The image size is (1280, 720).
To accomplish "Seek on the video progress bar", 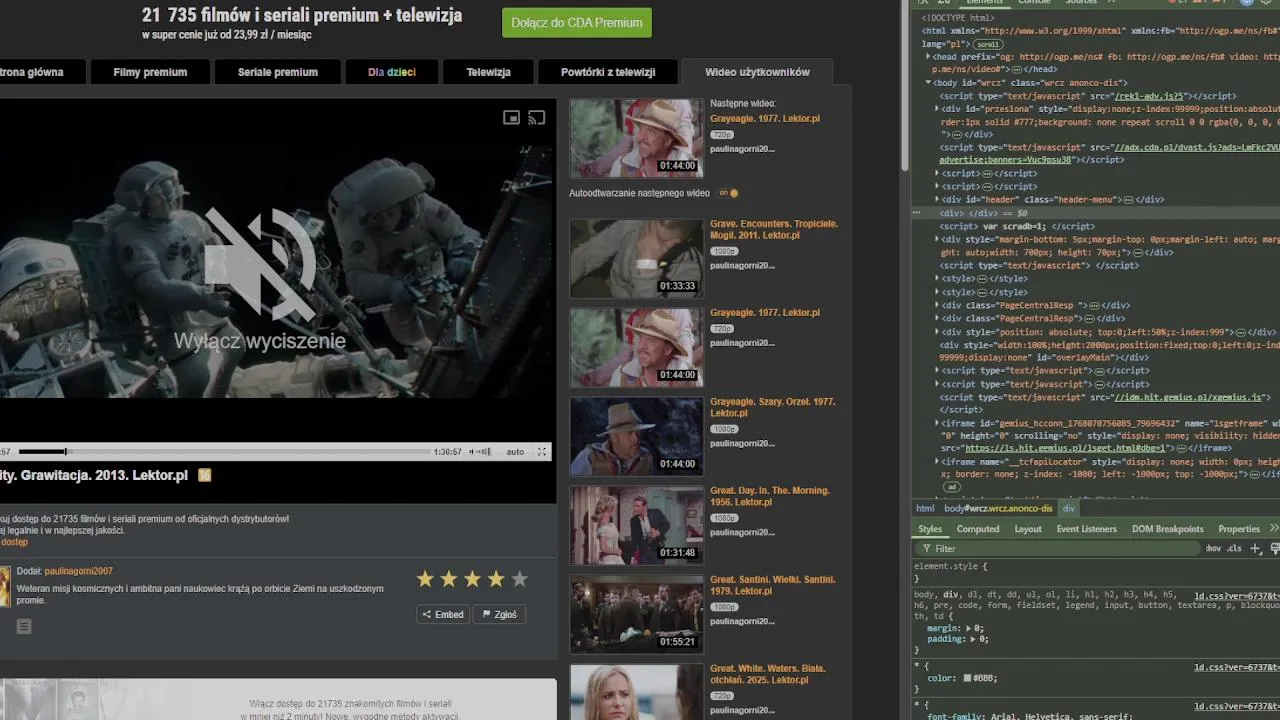I will pyautogui.click(x=224, y=452).
